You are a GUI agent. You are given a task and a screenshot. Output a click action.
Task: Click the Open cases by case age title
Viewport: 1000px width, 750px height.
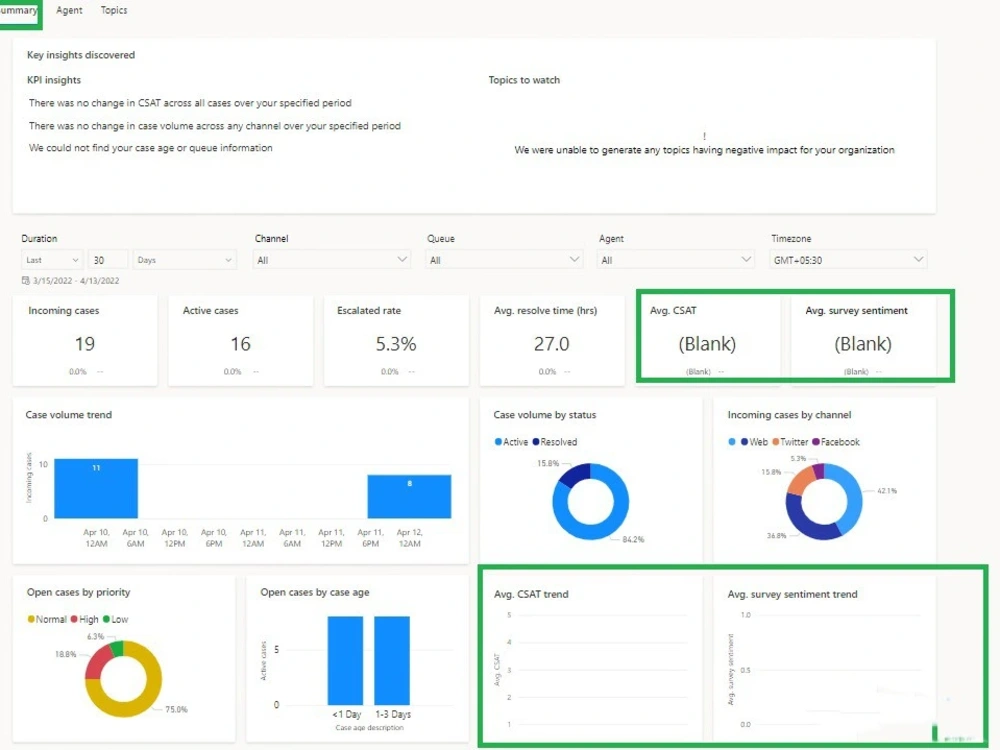315,592
